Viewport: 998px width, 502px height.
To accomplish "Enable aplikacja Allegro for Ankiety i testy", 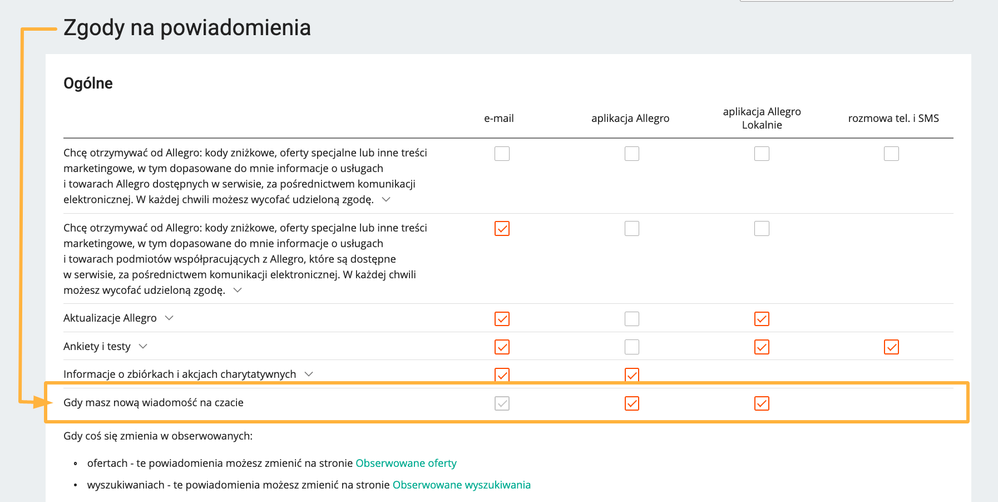I will click(x=631, y=347).
